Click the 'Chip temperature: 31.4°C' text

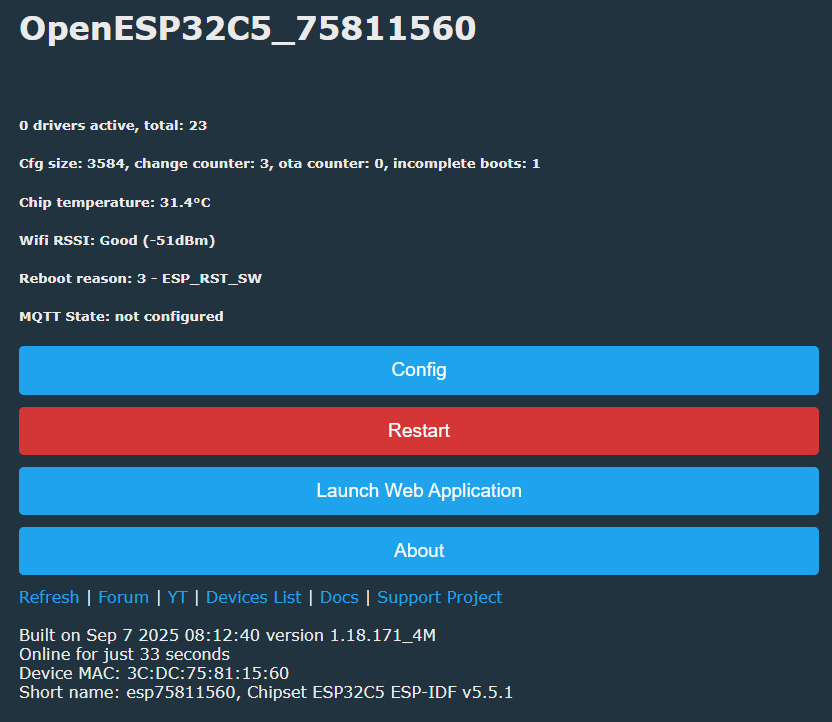pyautogui.click(x=115, y=203)
